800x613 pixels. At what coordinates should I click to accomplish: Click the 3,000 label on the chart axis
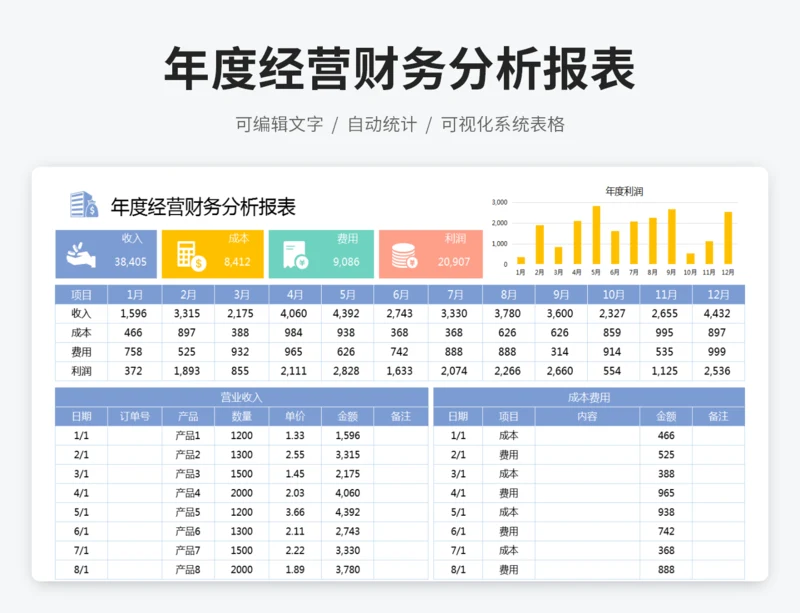(499, 202)
